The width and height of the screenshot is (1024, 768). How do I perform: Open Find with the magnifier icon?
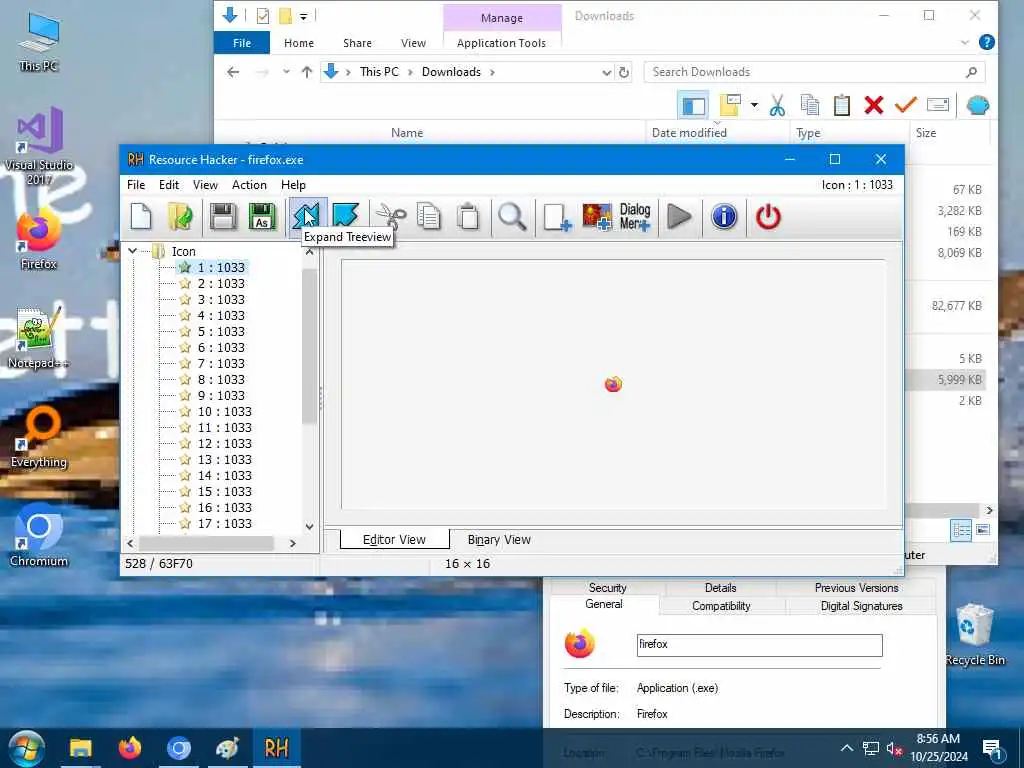click(512, 217)
